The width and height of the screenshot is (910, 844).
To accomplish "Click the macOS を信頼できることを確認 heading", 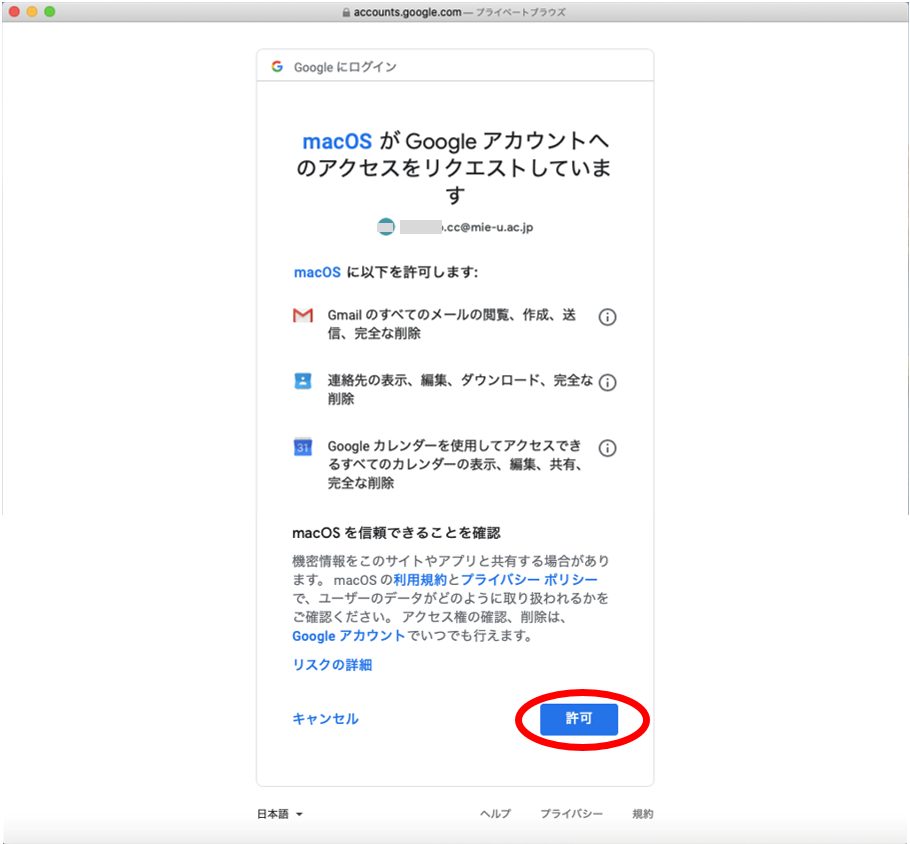I will click(x=396, y=533).
